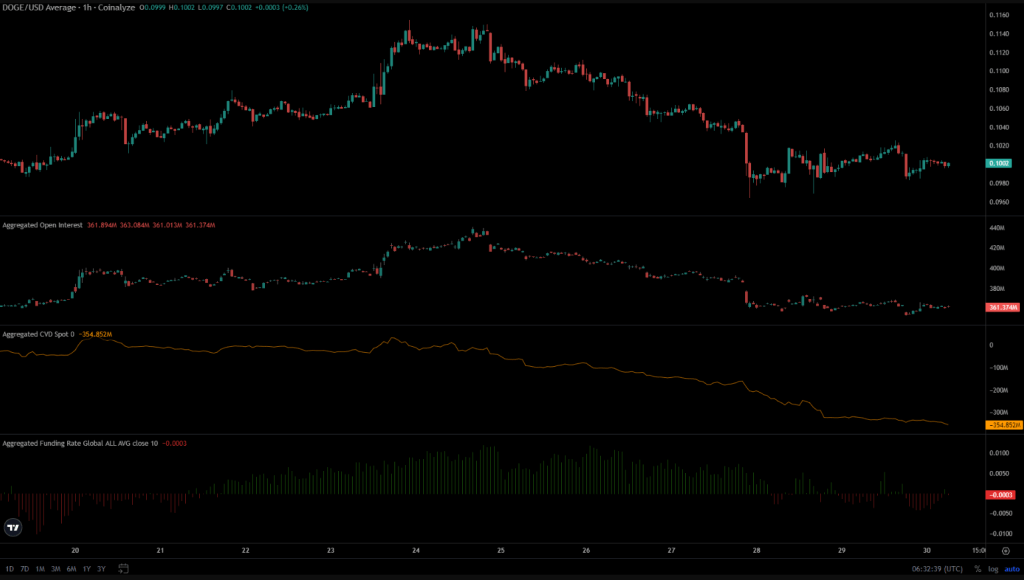
Task: Open the go-to-date calendar icon
Action: [x=123, y=569]
